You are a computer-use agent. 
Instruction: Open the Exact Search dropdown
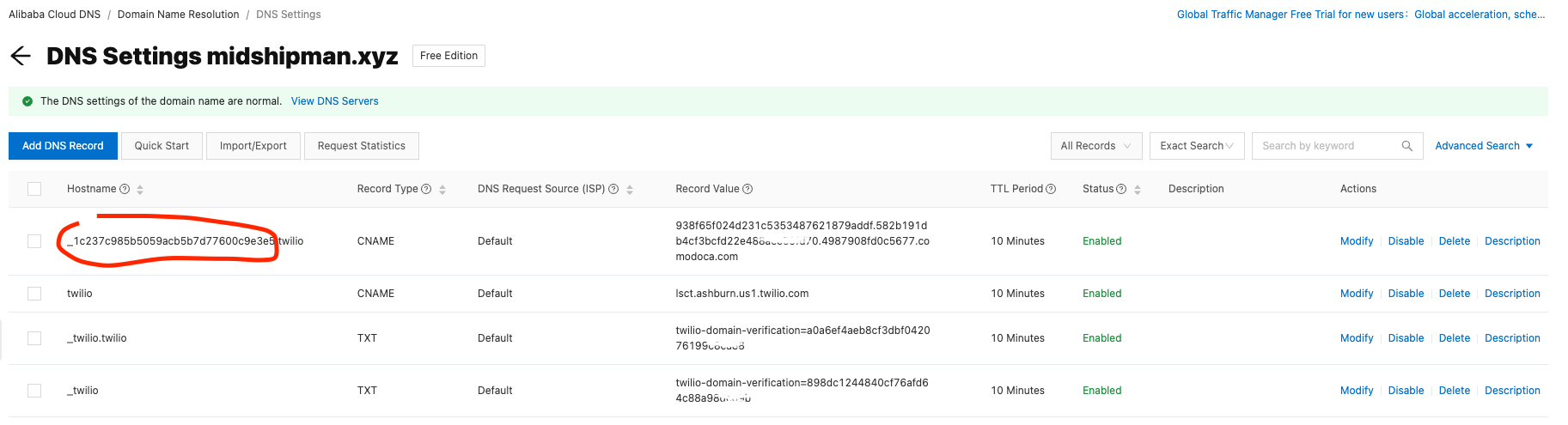pos(1196,146)
